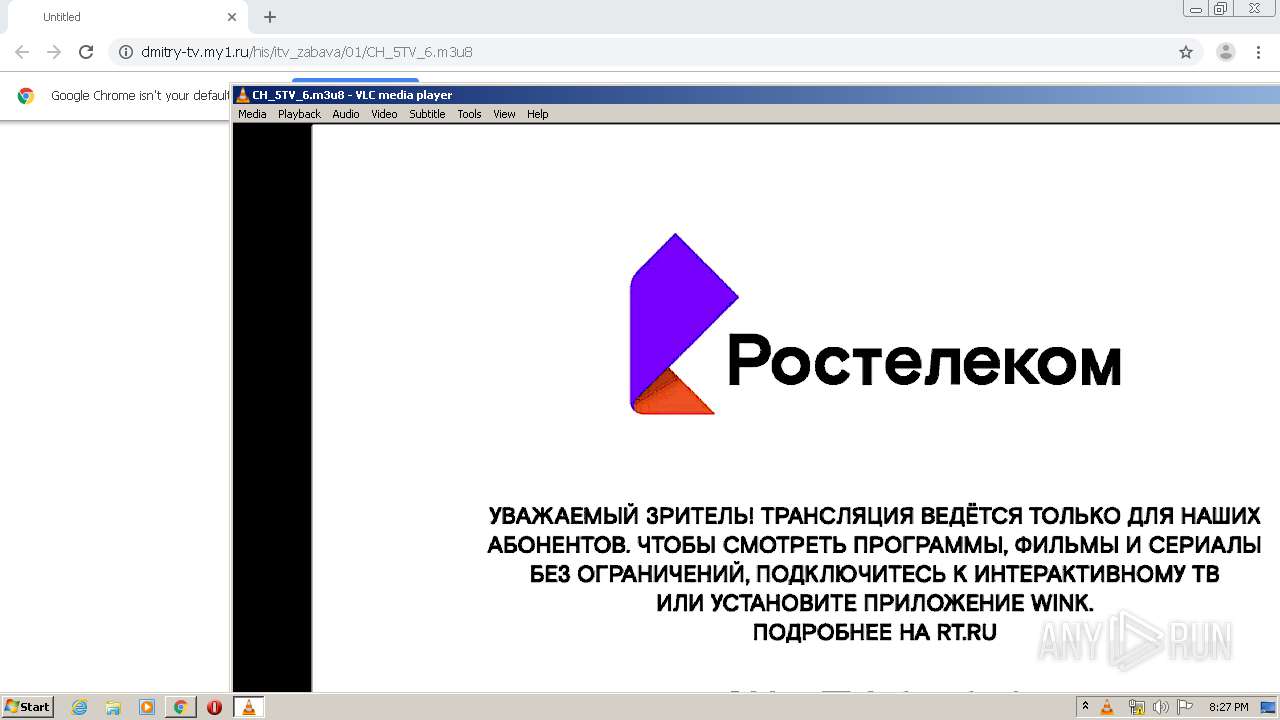Open the network tray icon
Screen dimensions: 1280x720
1136,707
